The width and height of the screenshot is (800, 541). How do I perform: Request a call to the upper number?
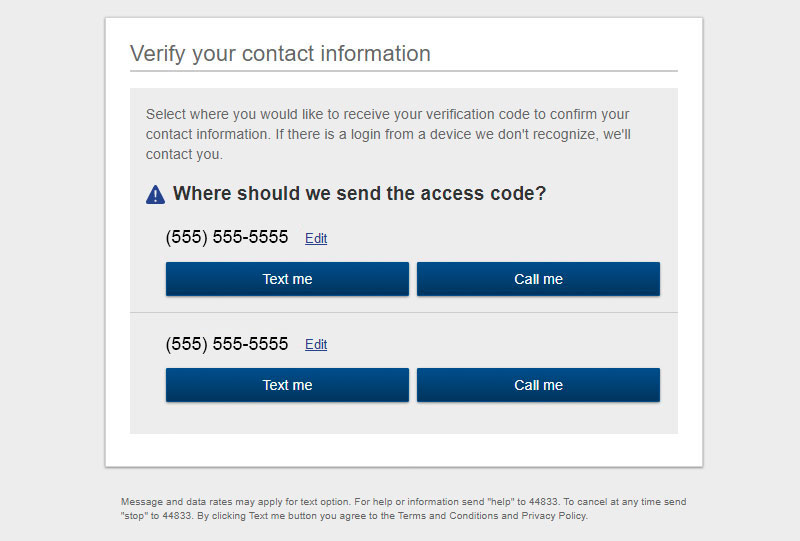tap(538, 279)
